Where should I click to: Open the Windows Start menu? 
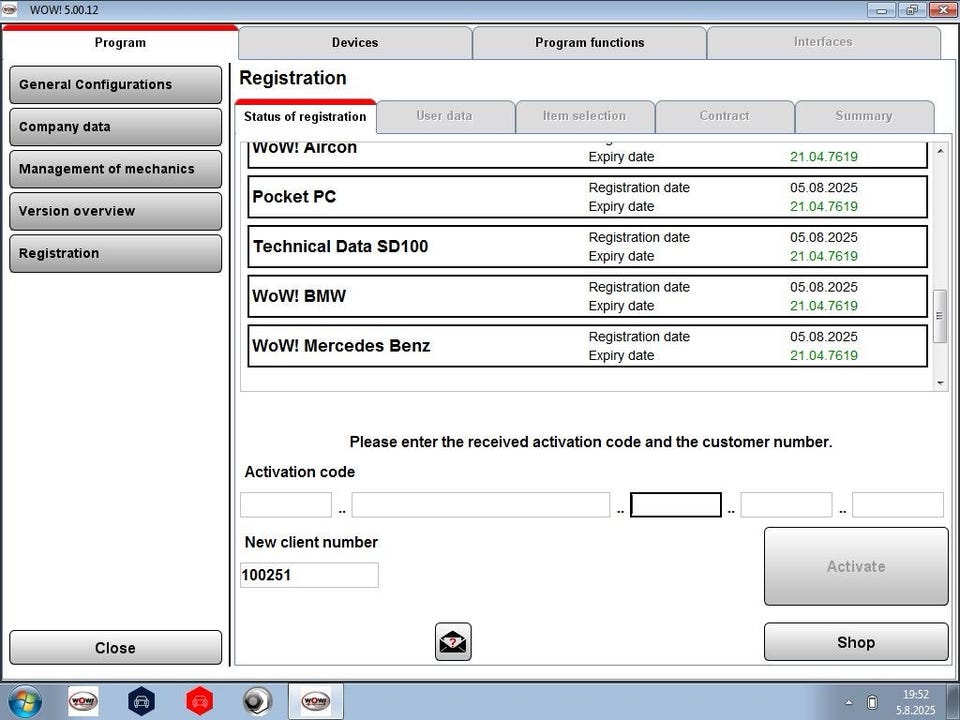pos(25,701)
